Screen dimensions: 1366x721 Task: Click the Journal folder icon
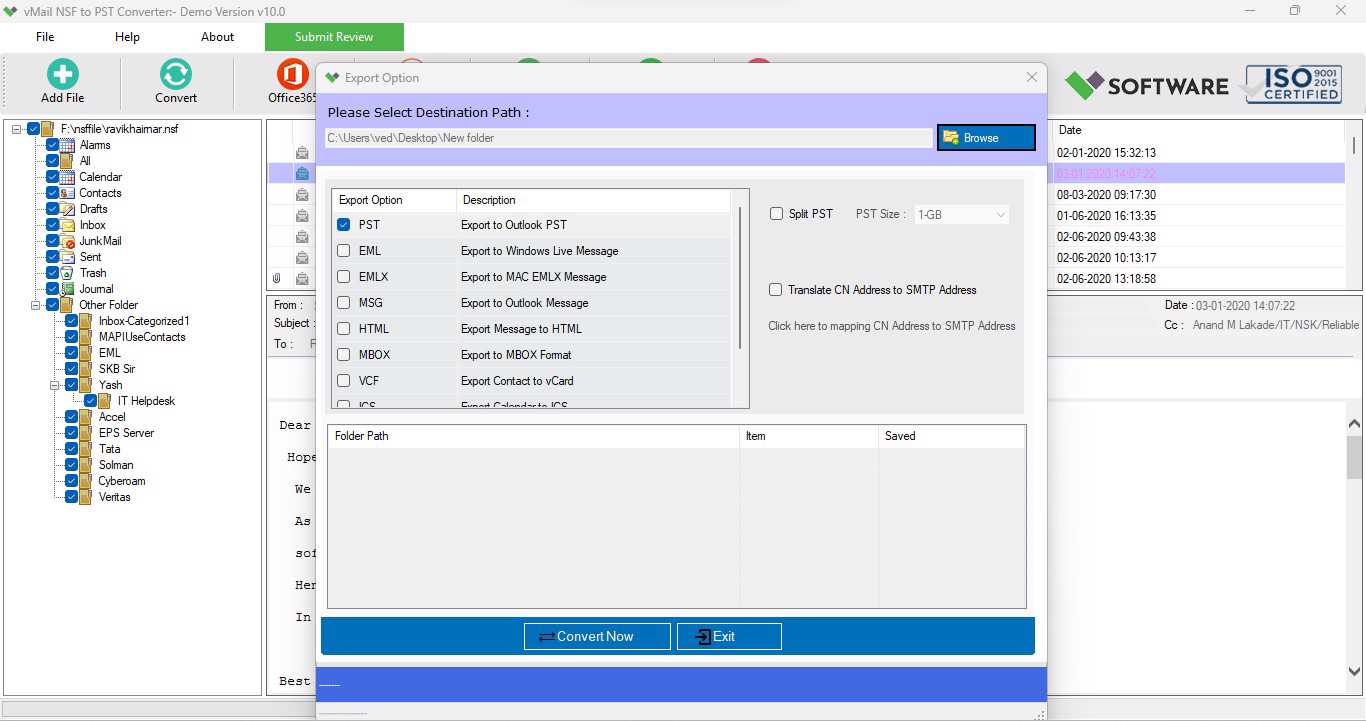coord(67,289)
